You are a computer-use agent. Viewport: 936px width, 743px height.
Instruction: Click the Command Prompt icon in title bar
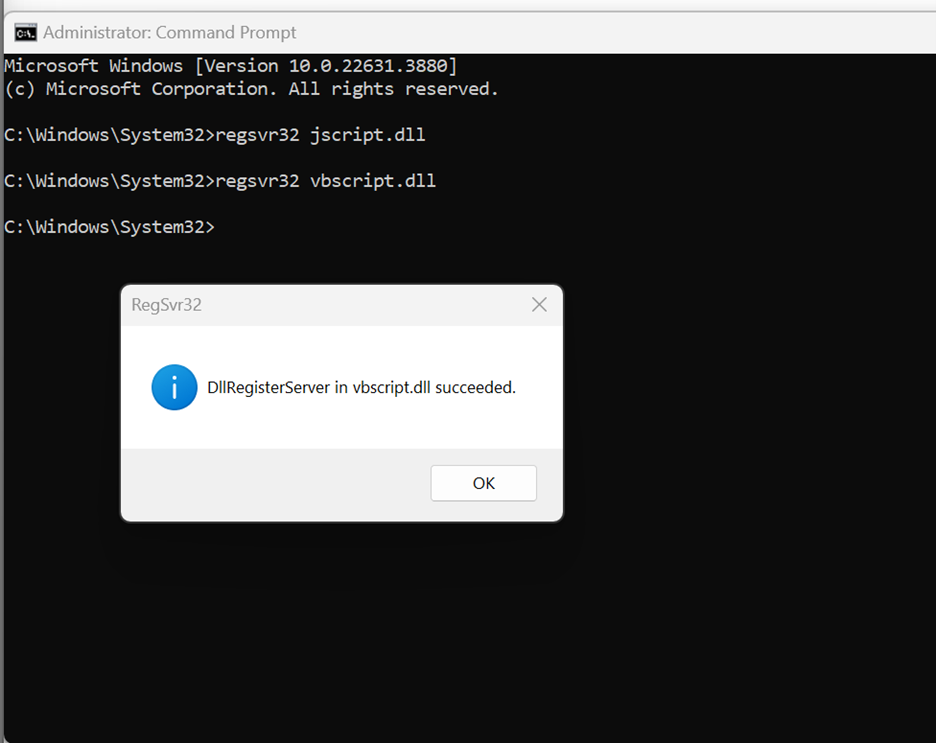pyautogui.click(x=25, y=33)
